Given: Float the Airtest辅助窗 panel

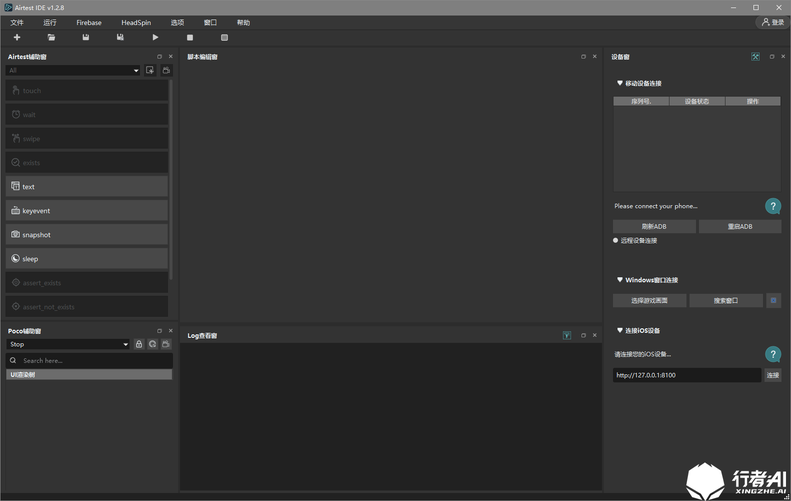Looking at the screenshot, I should click(x=159, y=57).
